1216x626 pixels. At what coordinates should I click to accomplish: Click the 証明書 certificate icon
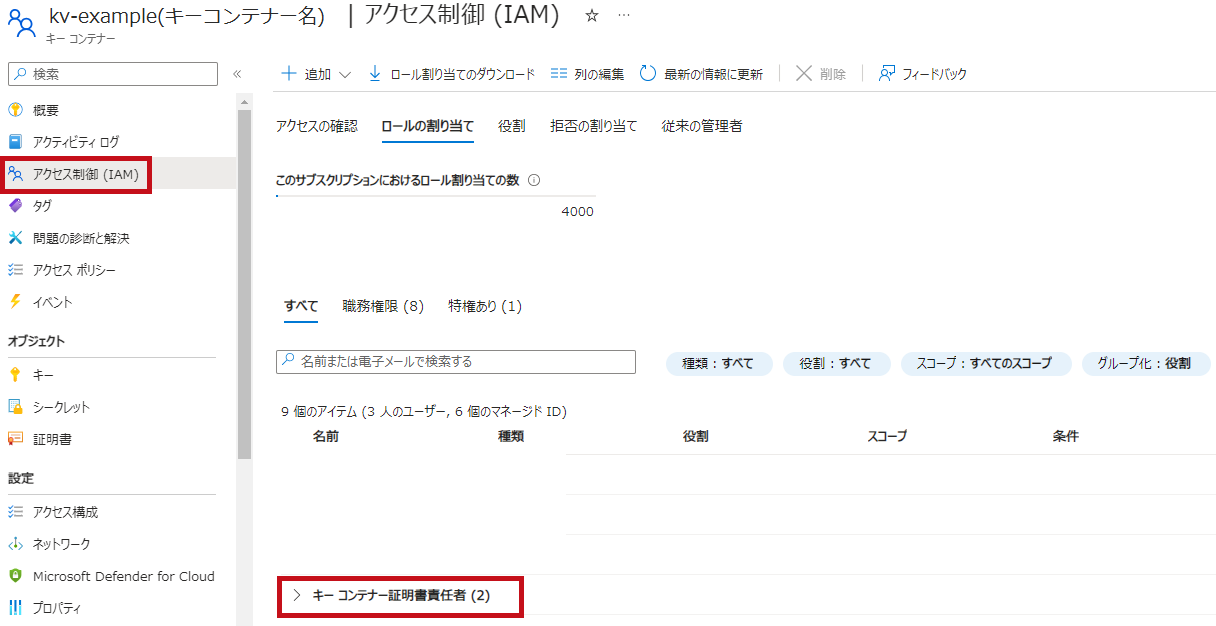pyautogui.click(x=15, y=439)
